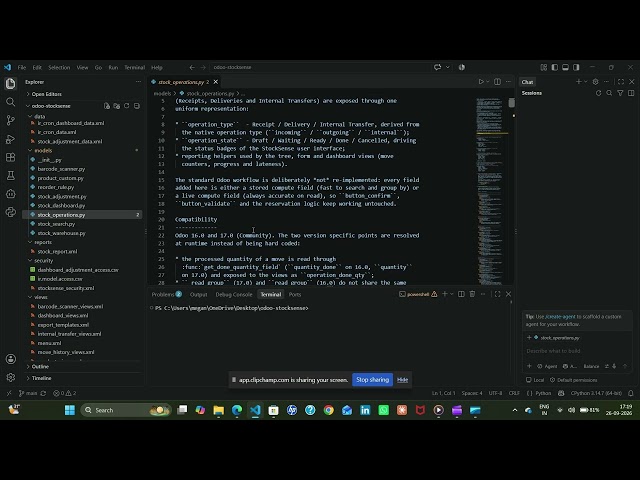Open the Testing flask view
Viewport: 640px width, 480px height.
pos(11,176)
